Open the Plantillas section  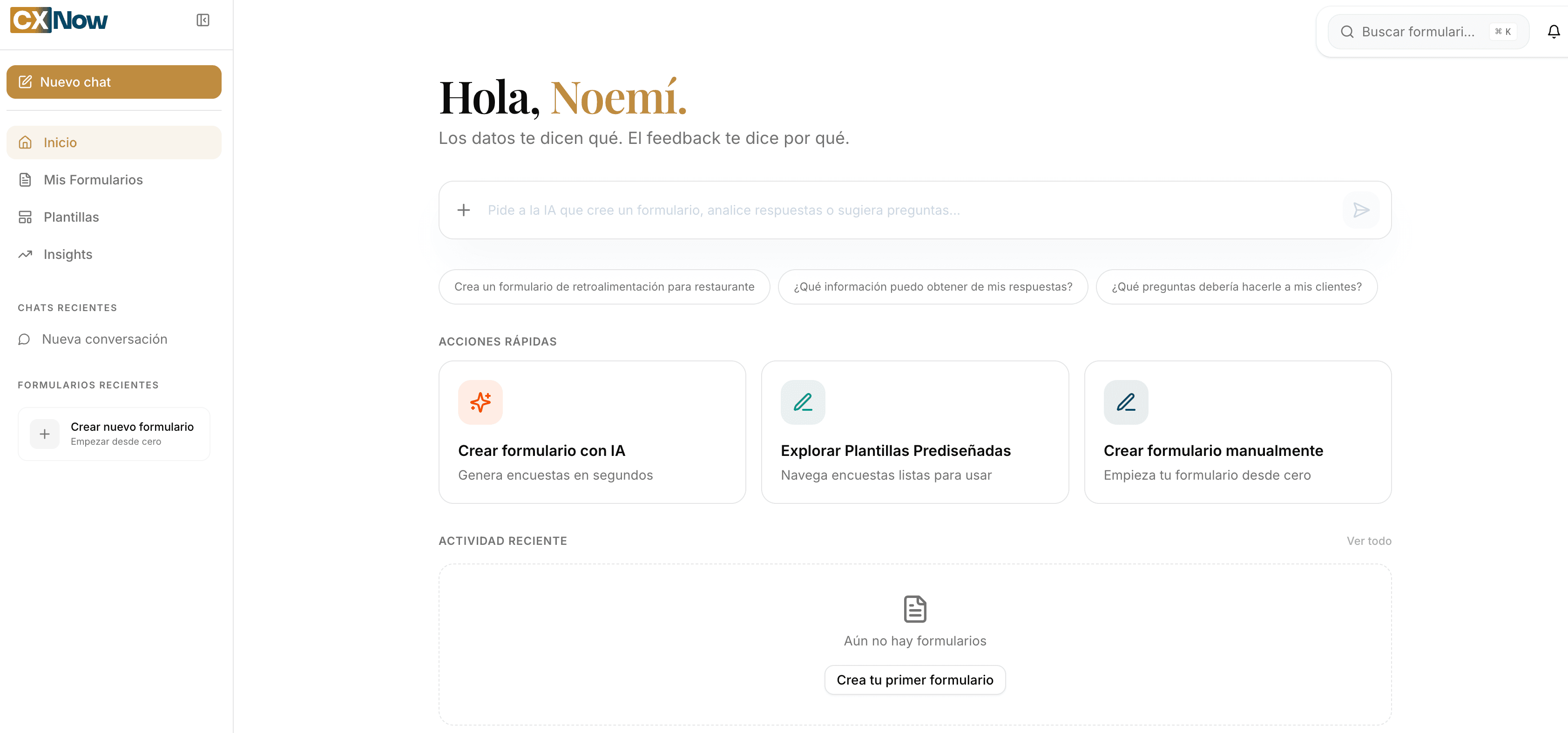[x=71, y=217]
